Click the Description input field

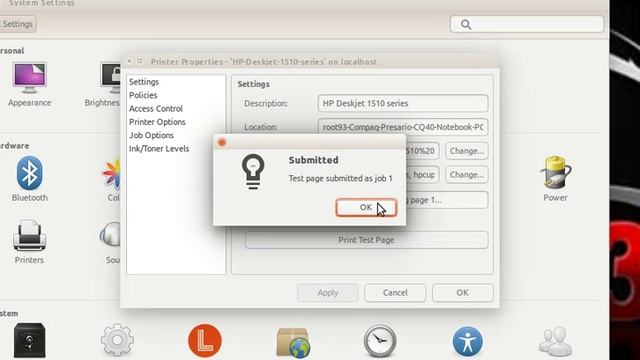pyautogui.click(x=402, y=103)
